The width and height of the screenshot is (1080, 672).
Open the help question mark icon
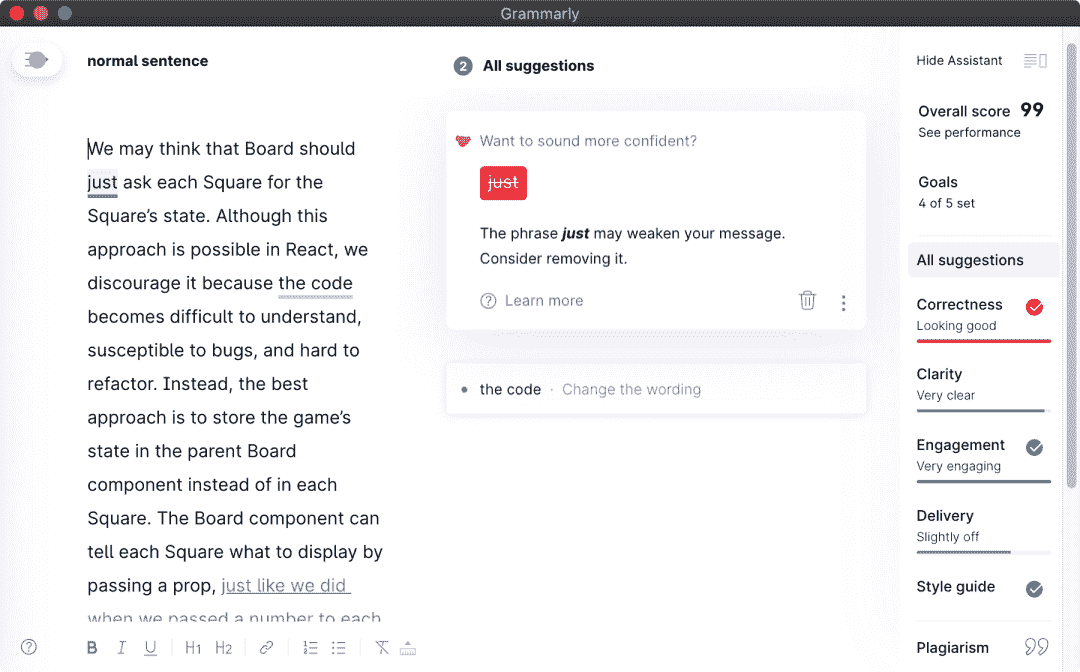[x=29, y=647]
